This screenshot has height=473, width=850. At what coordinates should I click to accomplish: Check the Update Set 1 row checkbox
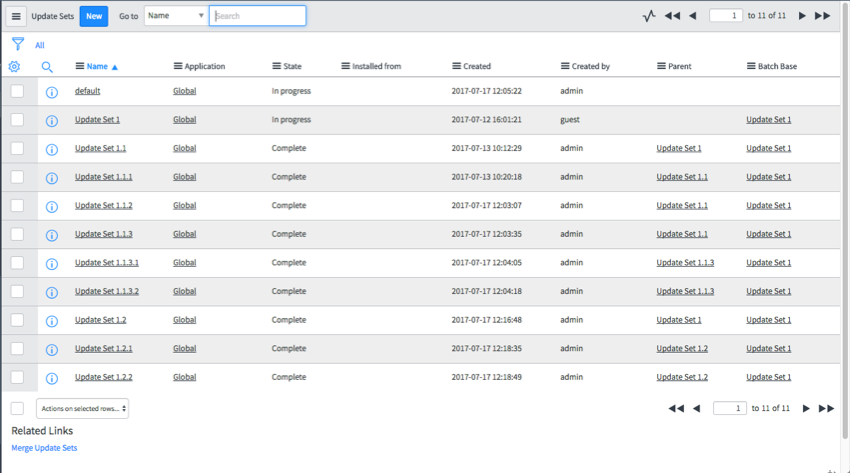(x=17, y=120)
